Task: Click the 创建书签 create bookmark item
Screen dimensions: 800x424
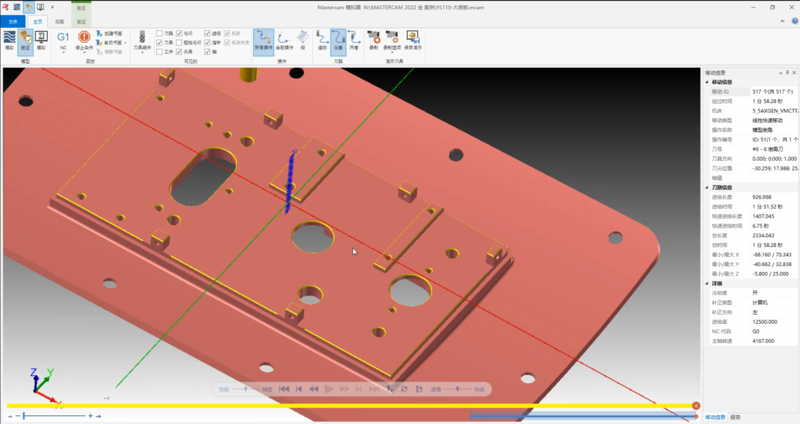Action: coord(109,34)
